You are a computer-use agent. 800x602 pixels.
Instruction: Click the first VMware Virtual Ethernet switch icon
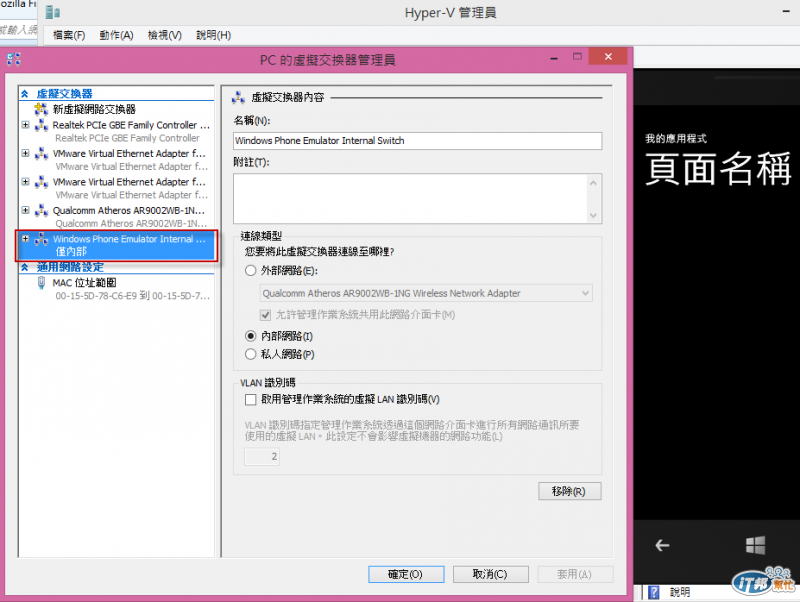41,153
